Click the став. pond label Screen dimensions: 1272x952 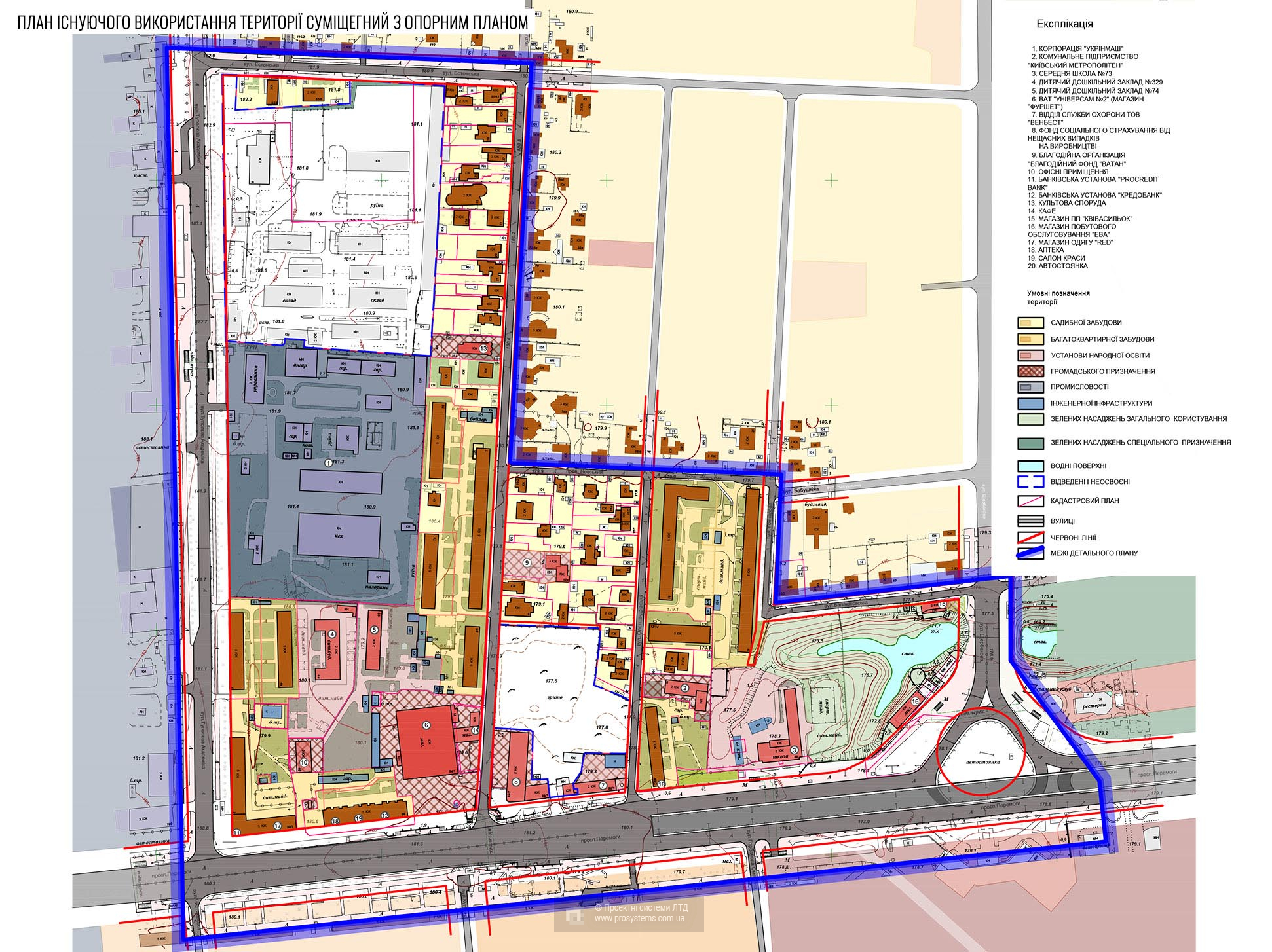click(x=908, y=654)
